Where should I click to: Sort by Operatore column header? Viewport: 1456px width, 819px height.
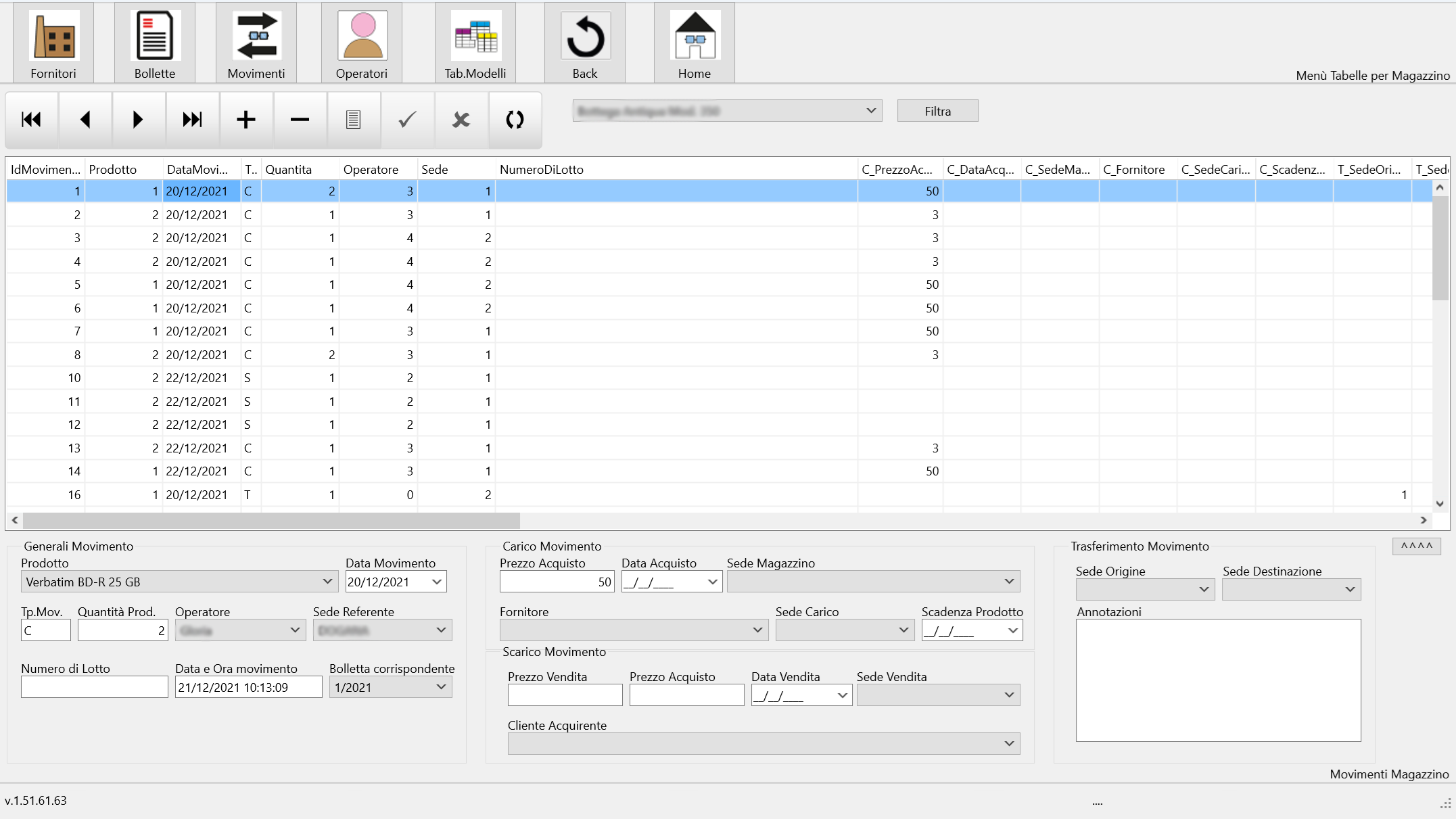pos(378,169)
